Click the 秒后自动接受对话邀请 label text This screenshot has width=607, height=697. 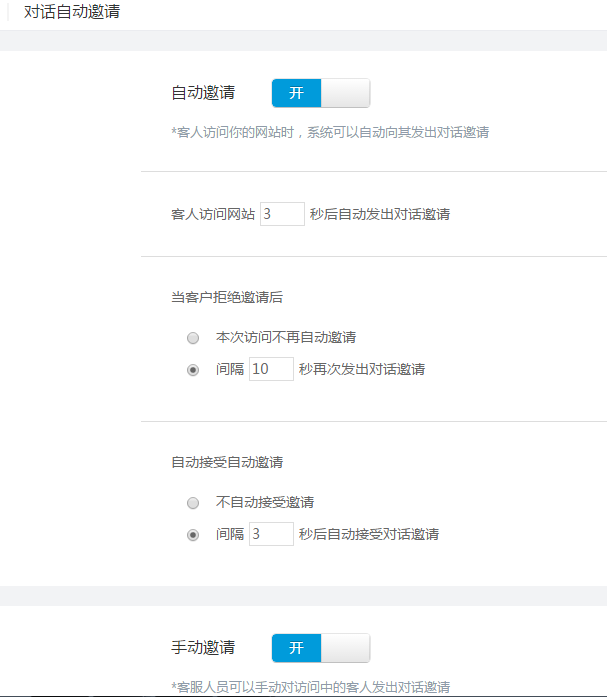coord(368,534)
